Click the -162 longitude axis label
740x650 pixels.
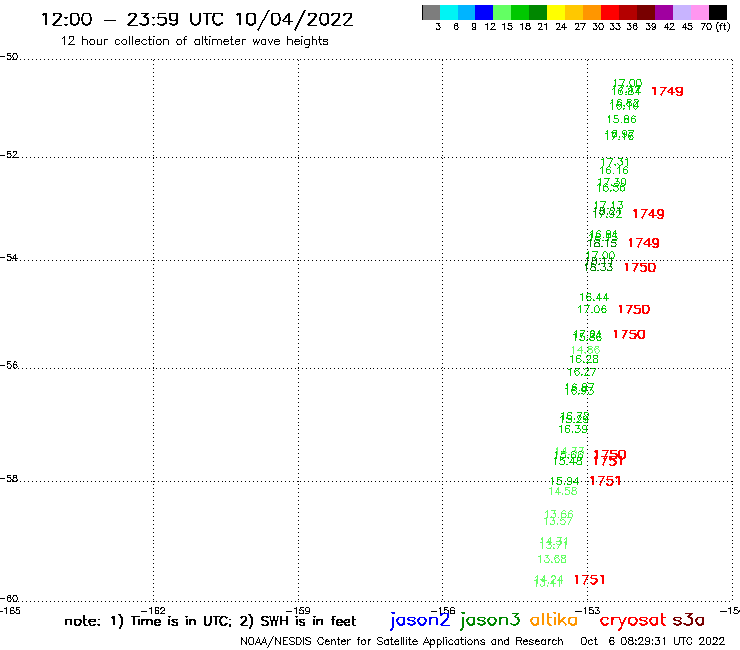click(153, 611)
